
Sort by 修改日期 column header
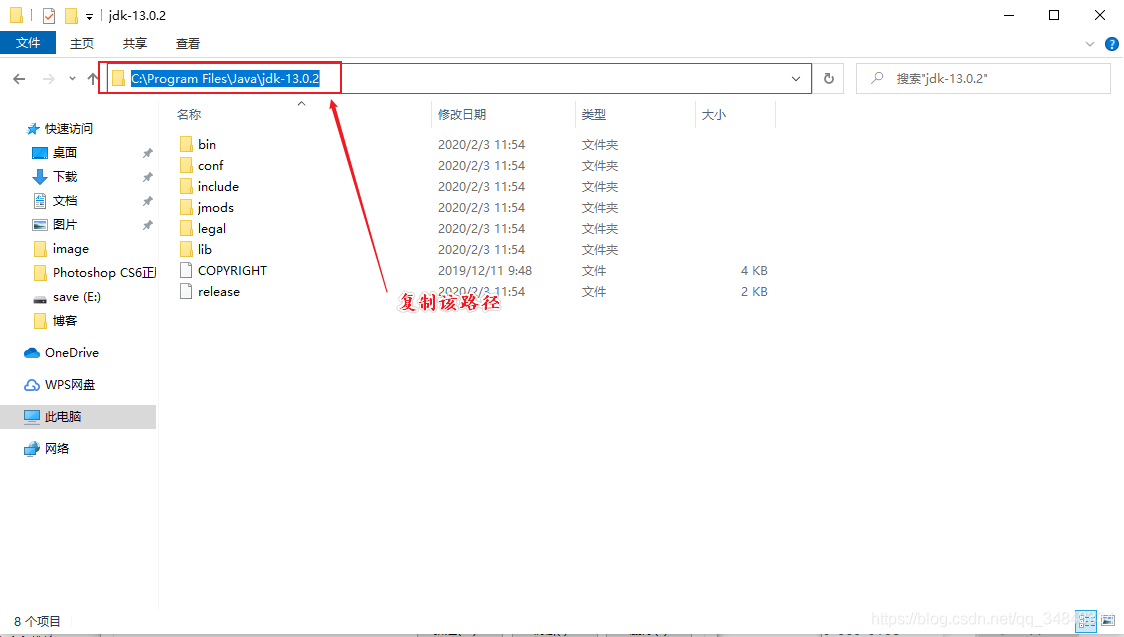pos(462,115)
